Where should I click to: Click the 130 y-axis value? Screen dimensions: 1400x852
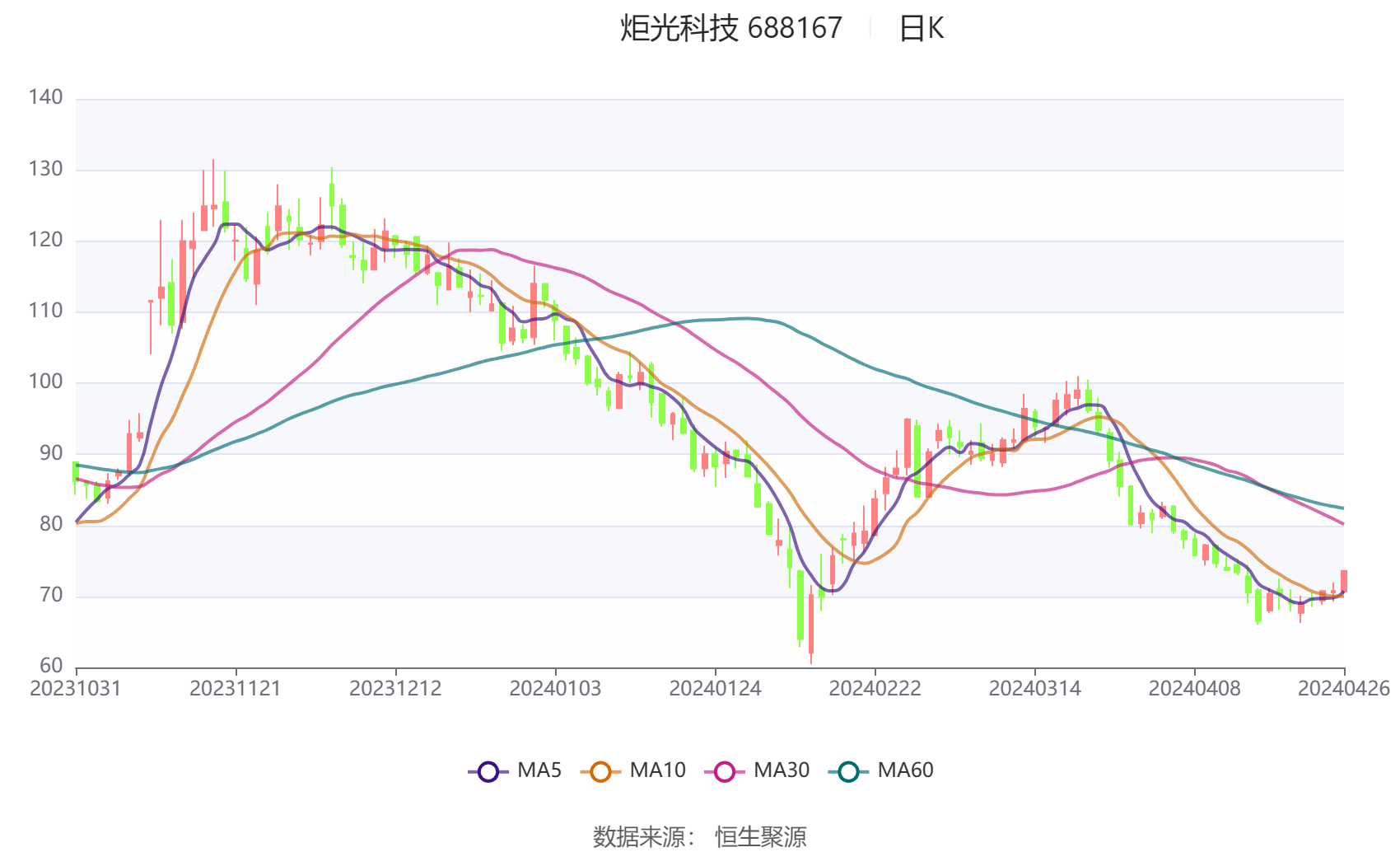tap(45, 169)
